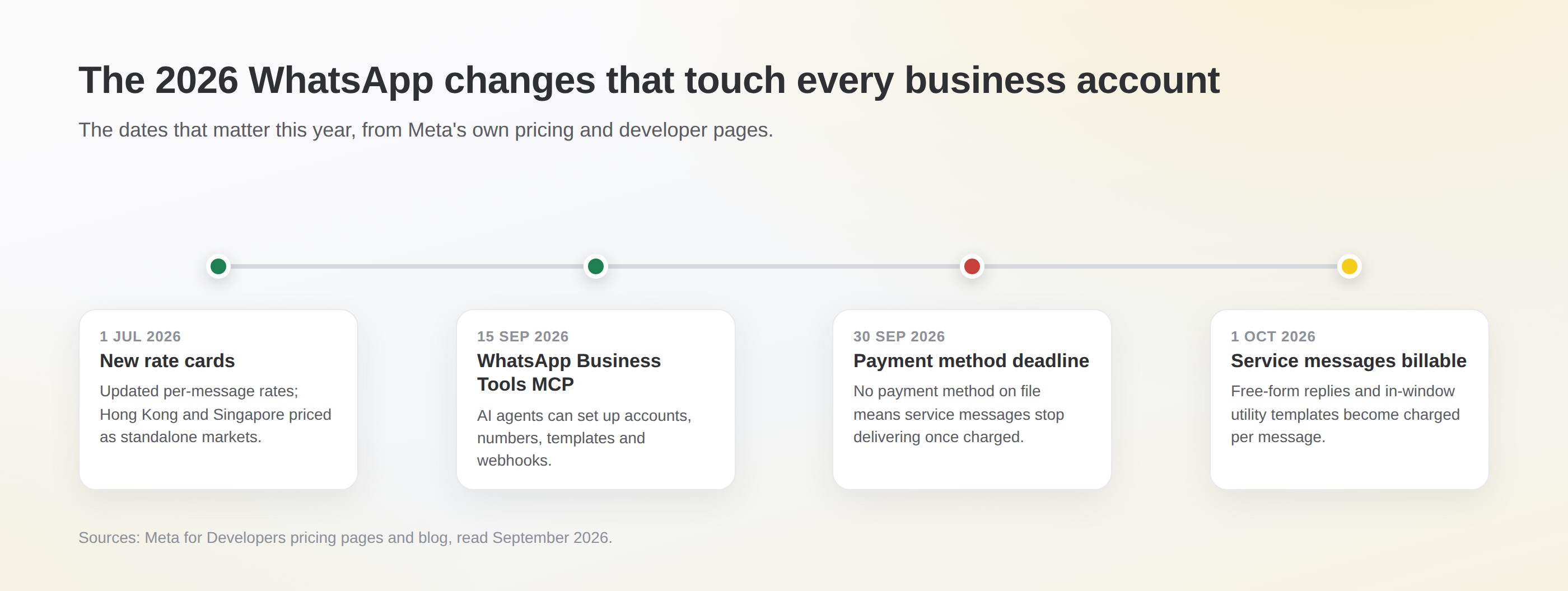The image size is (1568, 591).
Task: Click the main headline about 2026 WhatsApp changes
Action: click(x=649, y=80)
